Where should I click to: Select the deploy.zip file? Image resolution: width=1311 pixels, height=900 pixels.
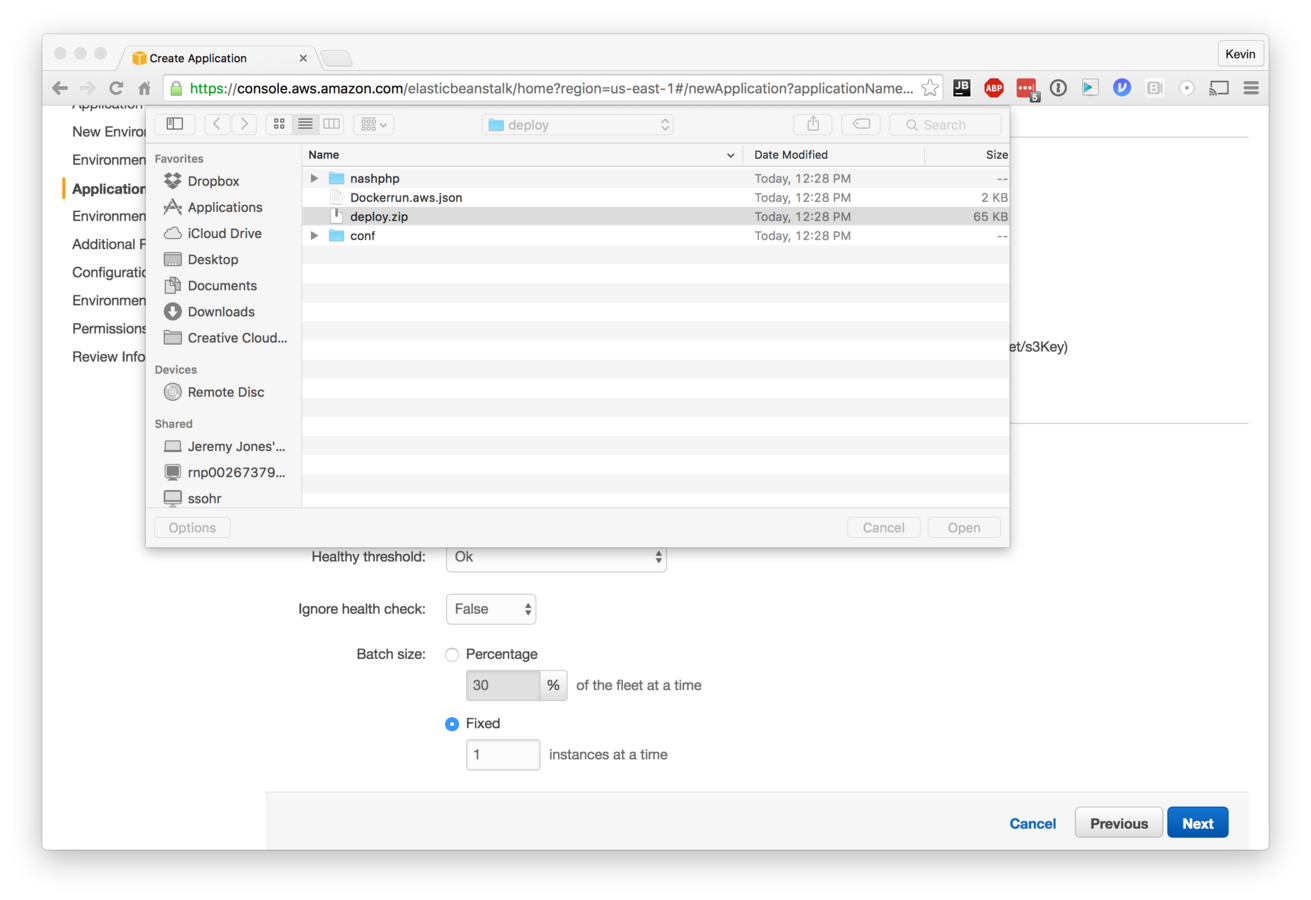(x=656, y=216)
